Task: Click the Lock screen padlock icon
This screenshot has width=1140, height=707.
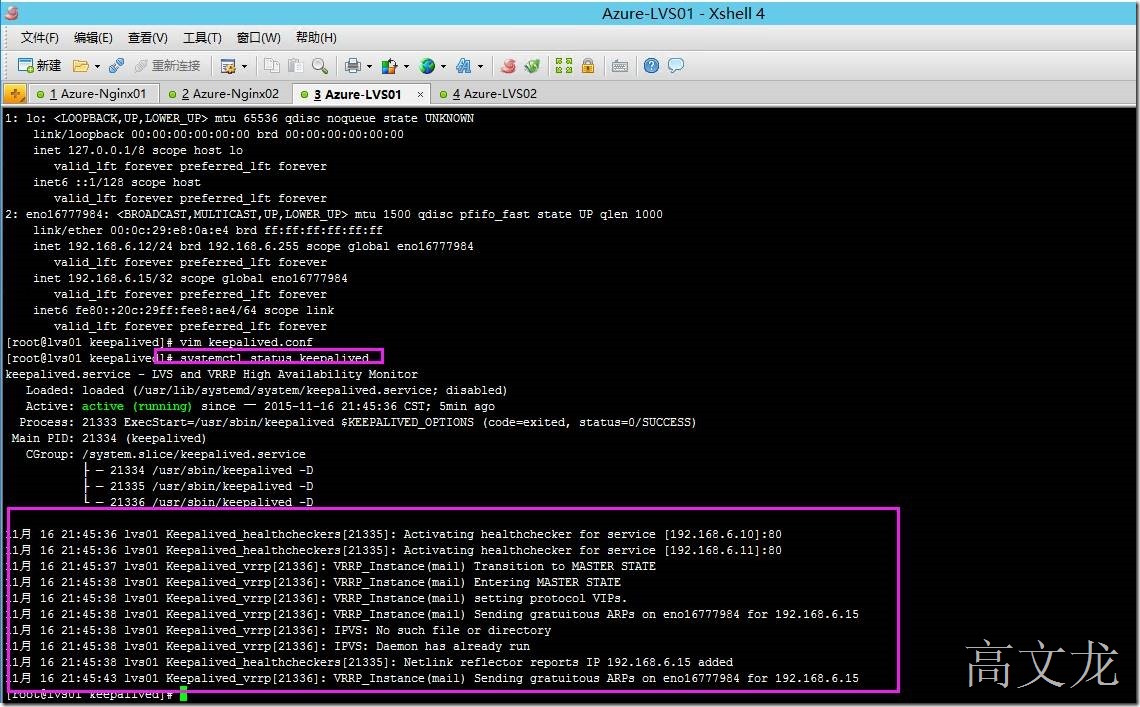Action: 587,65
